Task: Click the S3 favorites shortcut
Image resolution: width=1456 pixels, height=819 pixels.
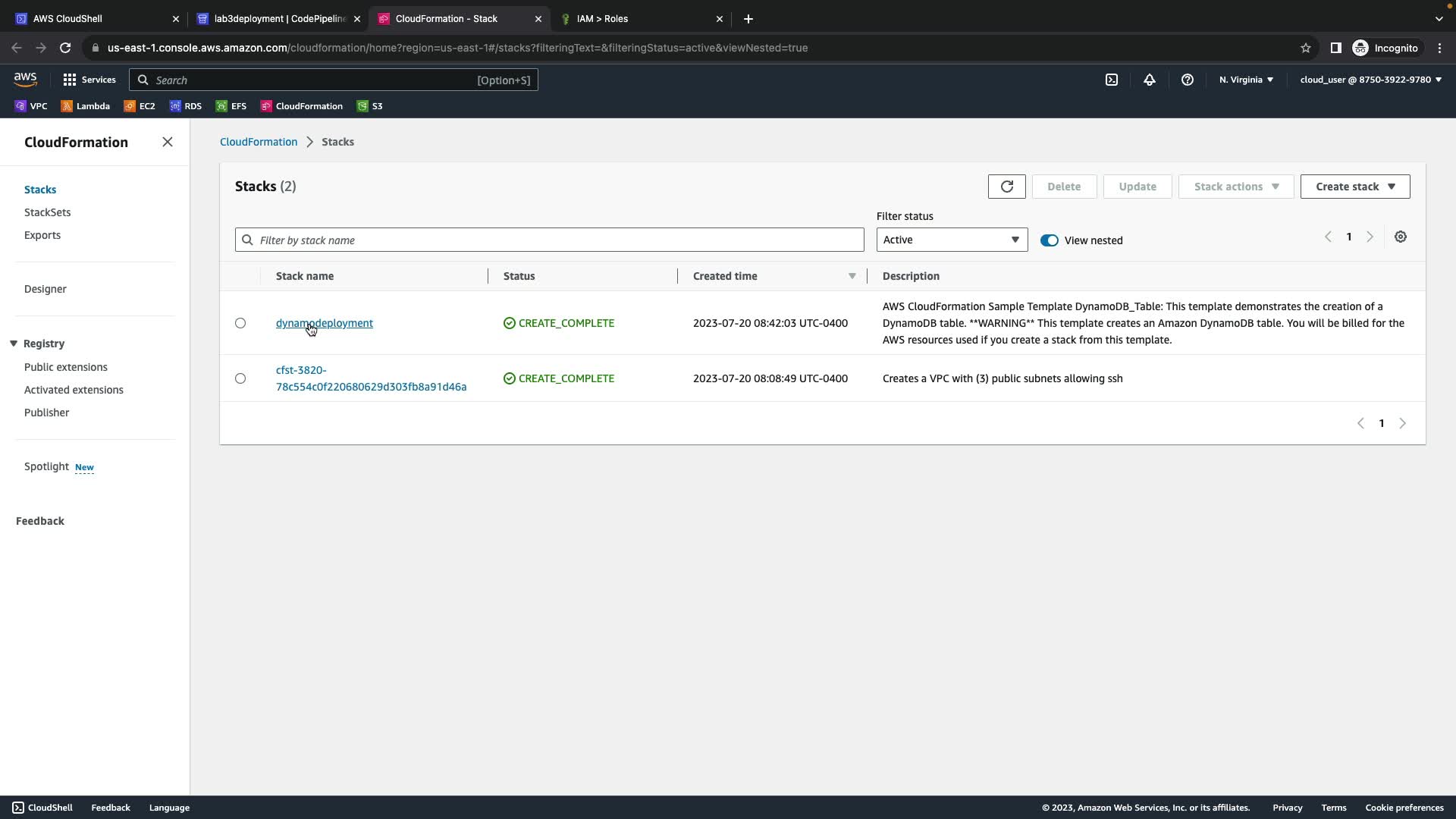Action: click(370, 106)
